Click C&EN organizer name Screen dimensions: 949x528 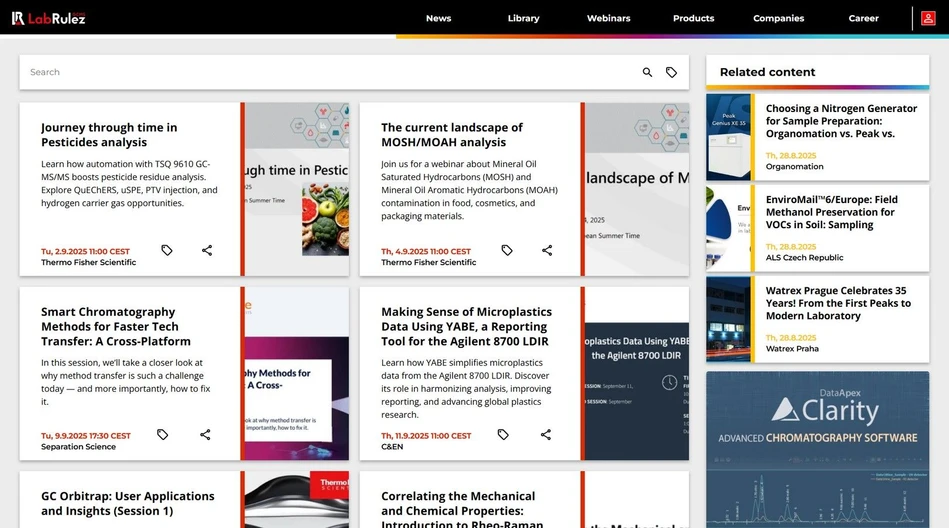392,447
